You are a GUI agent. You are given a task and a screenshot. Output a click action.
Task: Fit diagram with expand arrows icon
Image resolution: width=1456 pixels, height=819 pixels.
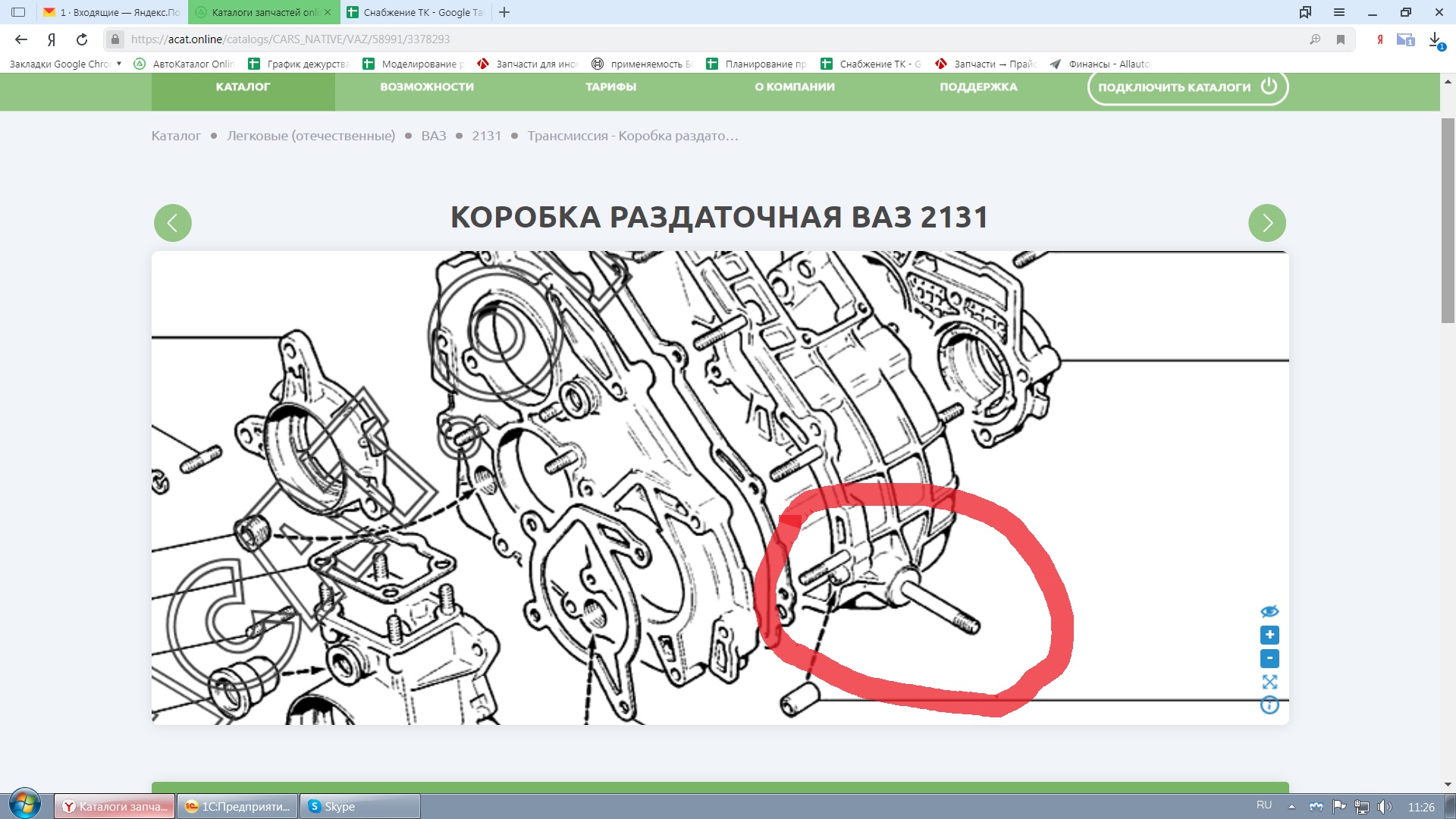point(1269,682)
